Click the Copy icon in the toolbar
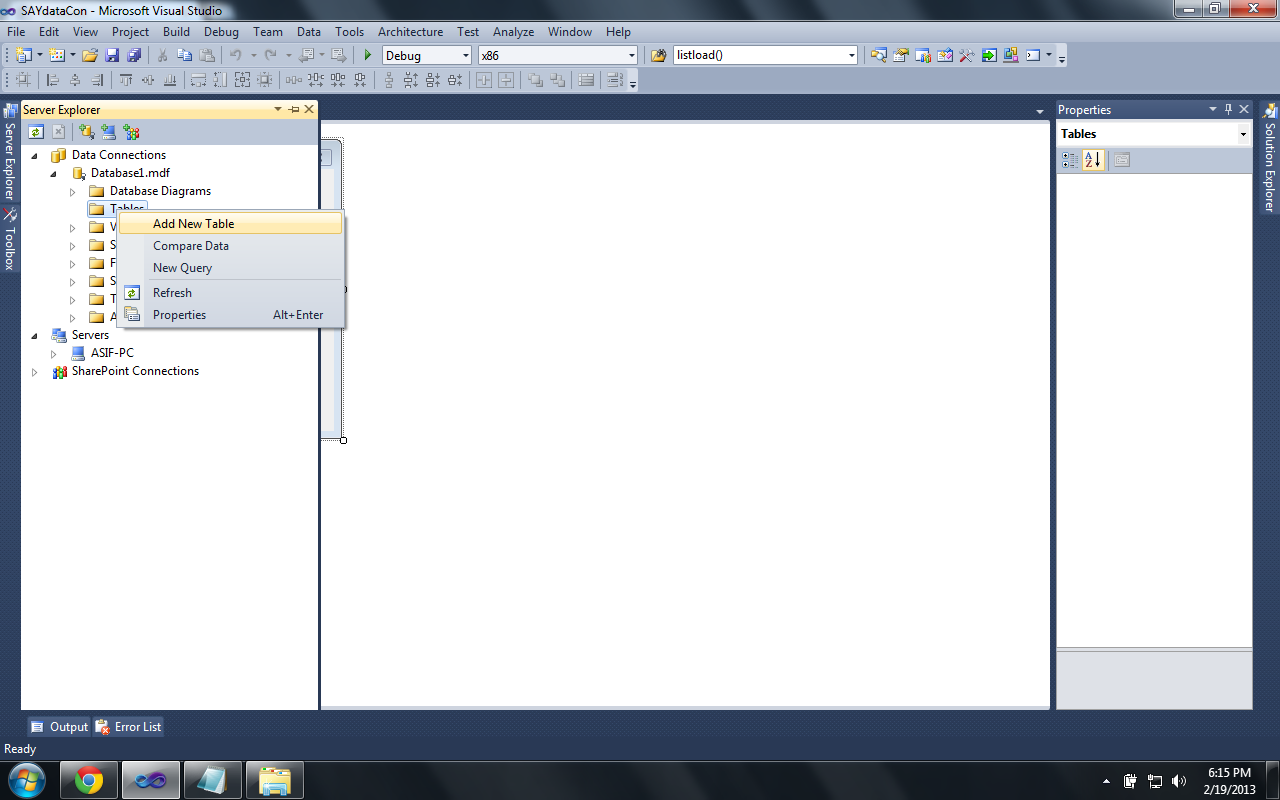 [x=185, y=55]
